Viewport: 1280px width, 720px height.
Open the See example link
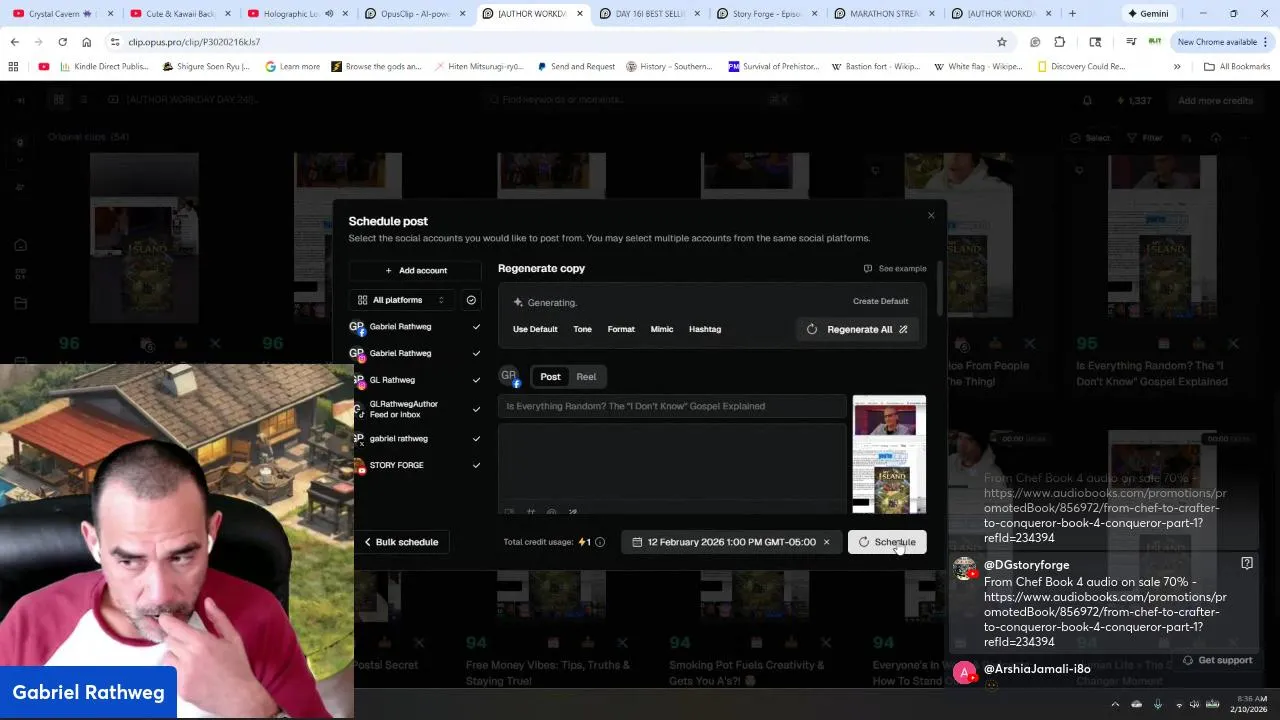[895, 268]
